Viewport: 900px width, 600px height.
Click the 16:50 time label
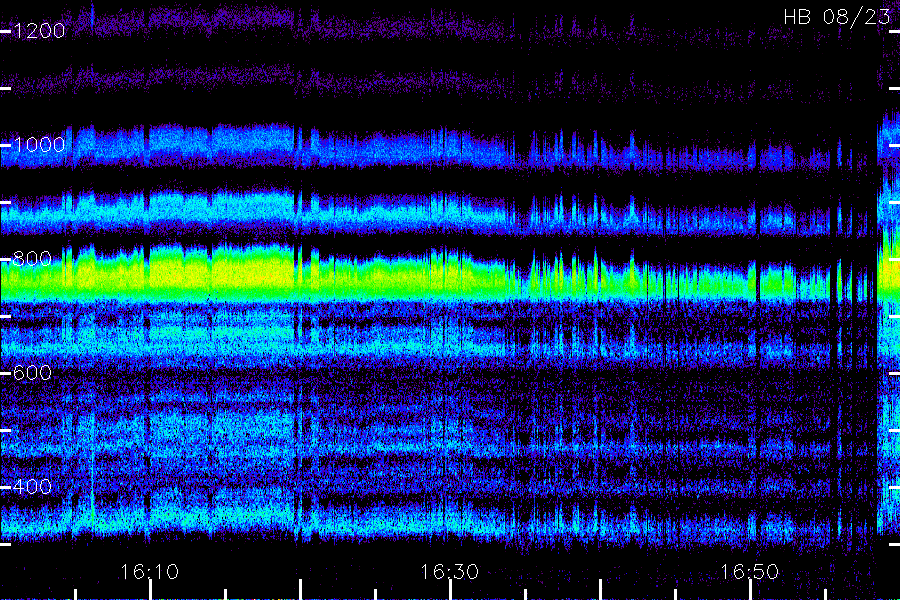point(750,572)
